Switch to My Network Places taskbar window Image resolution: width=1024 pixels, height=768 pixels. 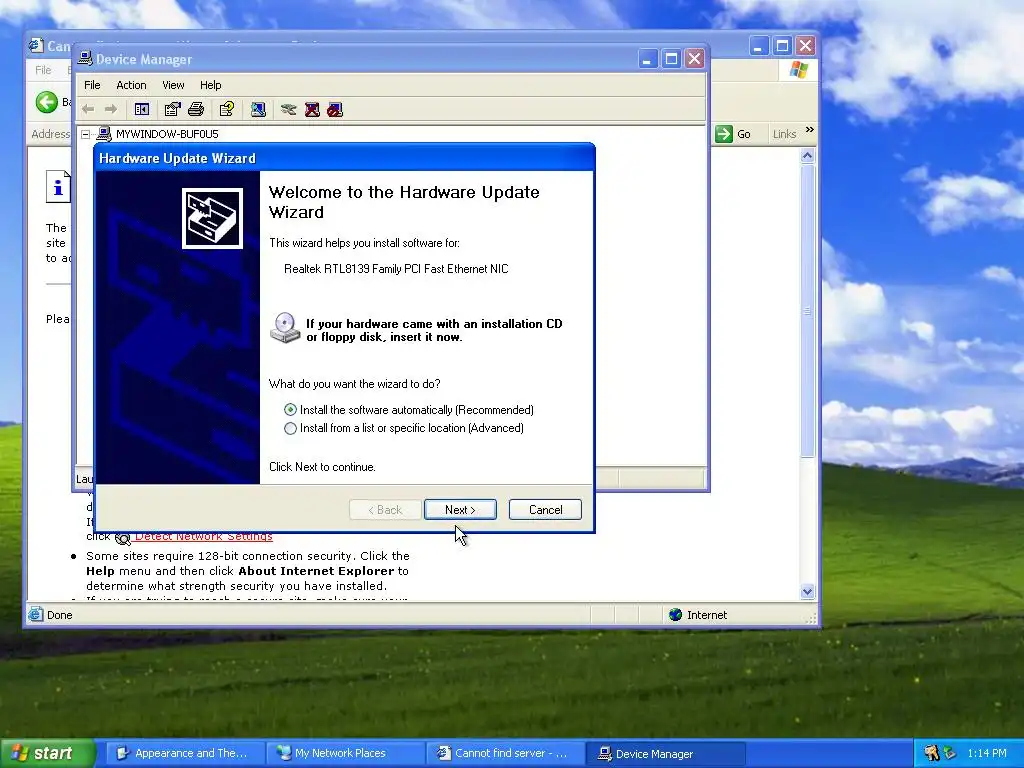tap(345, 753)
